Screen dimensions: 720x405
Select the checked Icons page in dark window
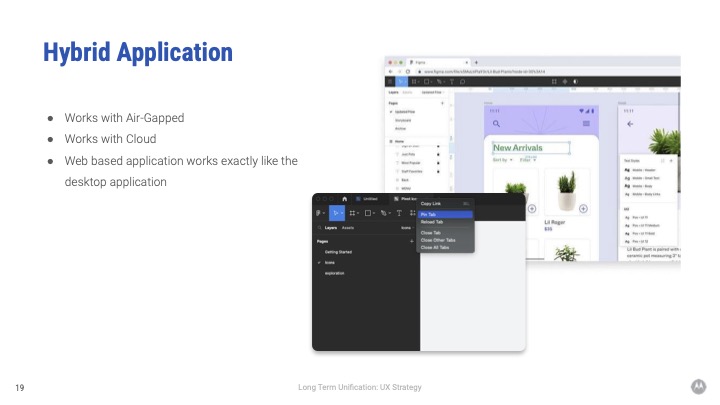(330, 263)
